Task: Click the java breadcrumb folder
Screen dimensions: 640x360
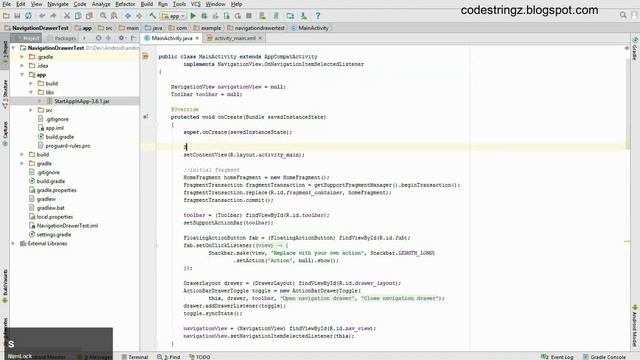Action: (x=154, y=28)
